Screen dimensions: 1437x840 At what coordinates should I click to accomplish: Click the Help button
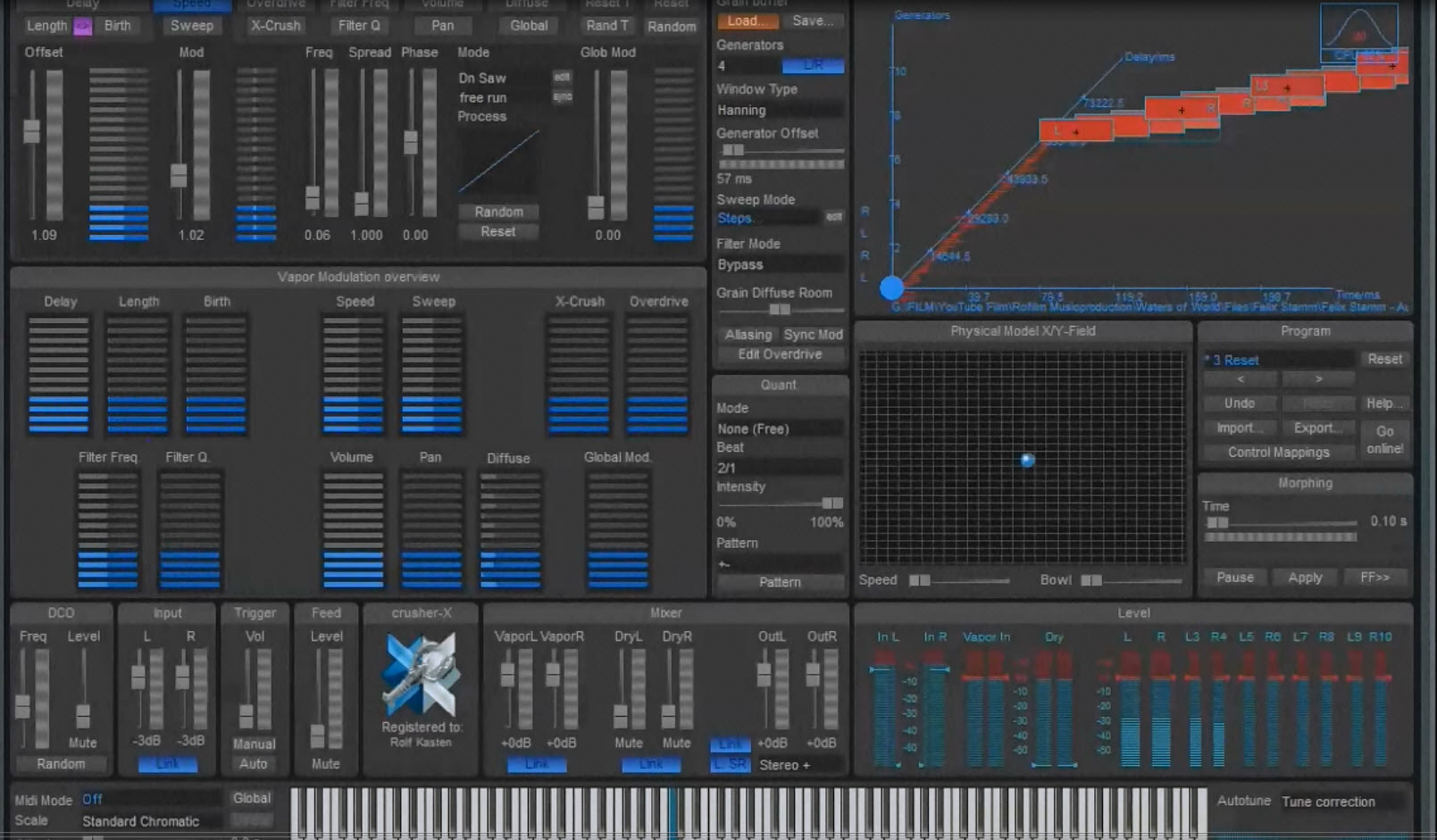click(1384, 403)
